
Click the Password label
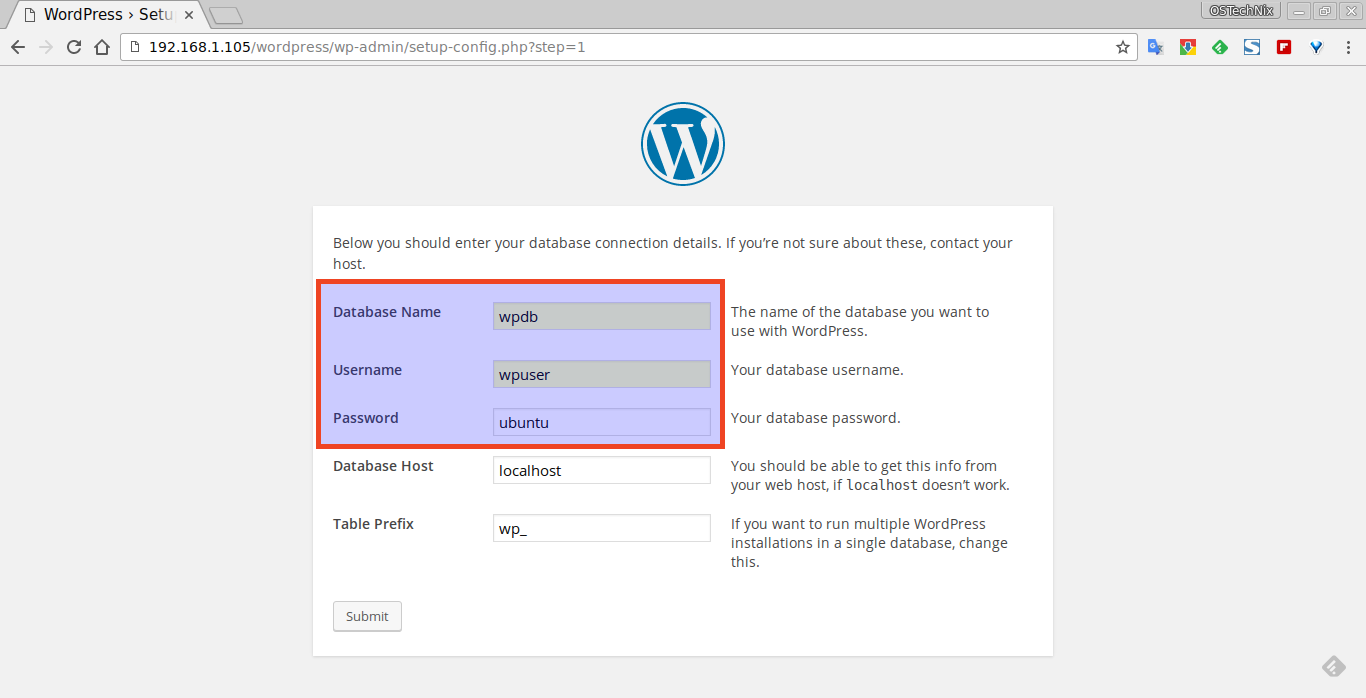(x=366, y=418)
